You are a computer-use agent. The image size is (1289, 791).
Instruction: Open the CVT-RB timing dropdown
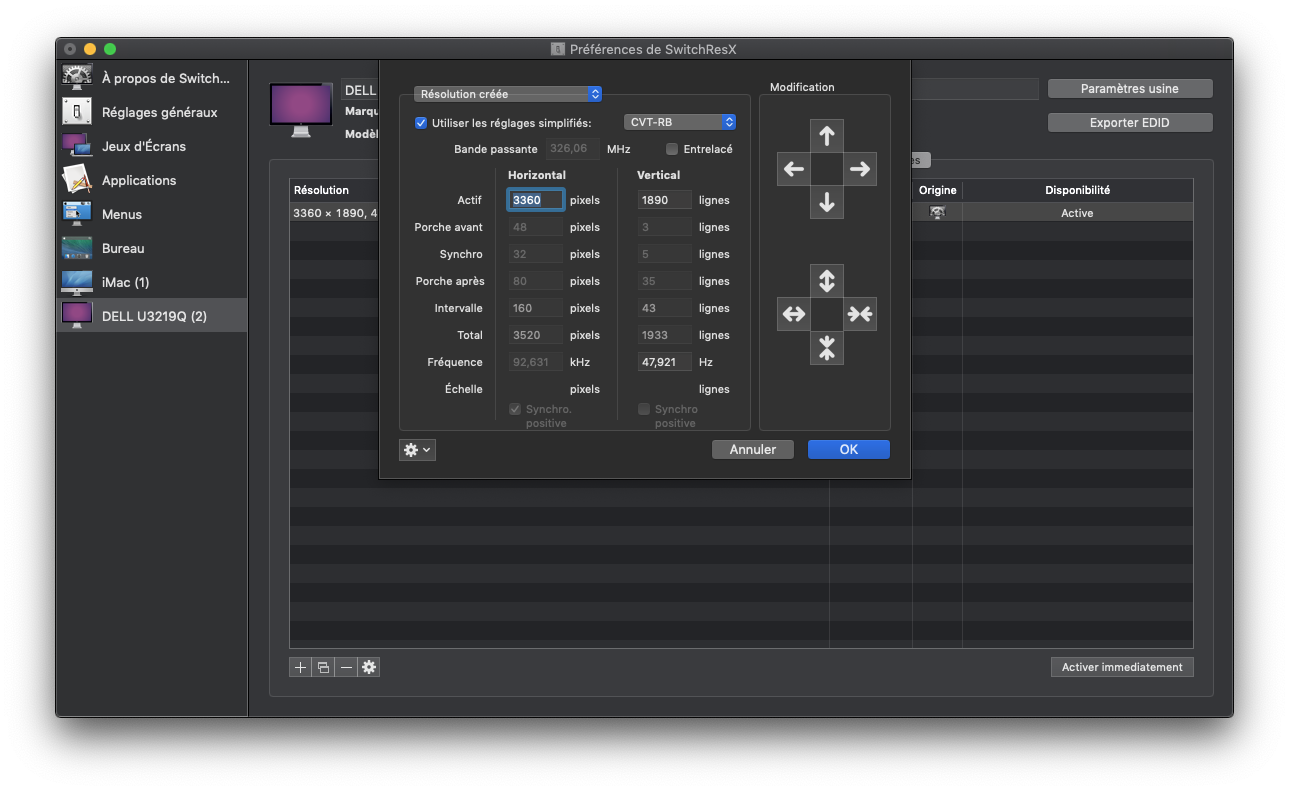(680, 122)
